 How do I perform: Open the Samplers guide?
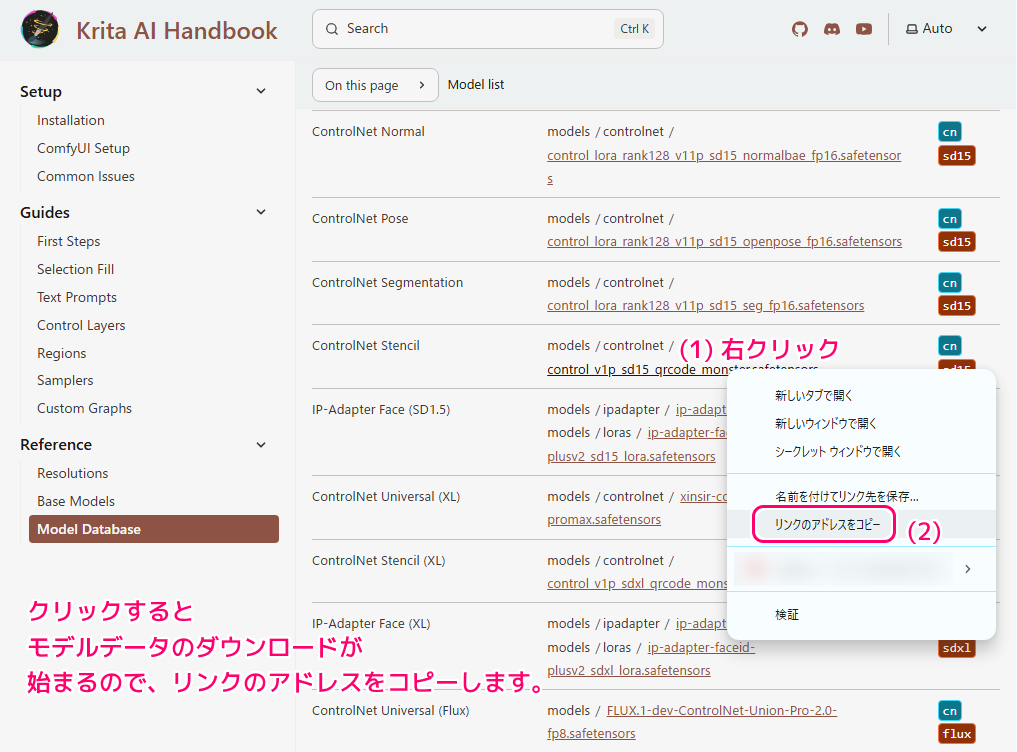pyautogui.click(x=65, y=380)
